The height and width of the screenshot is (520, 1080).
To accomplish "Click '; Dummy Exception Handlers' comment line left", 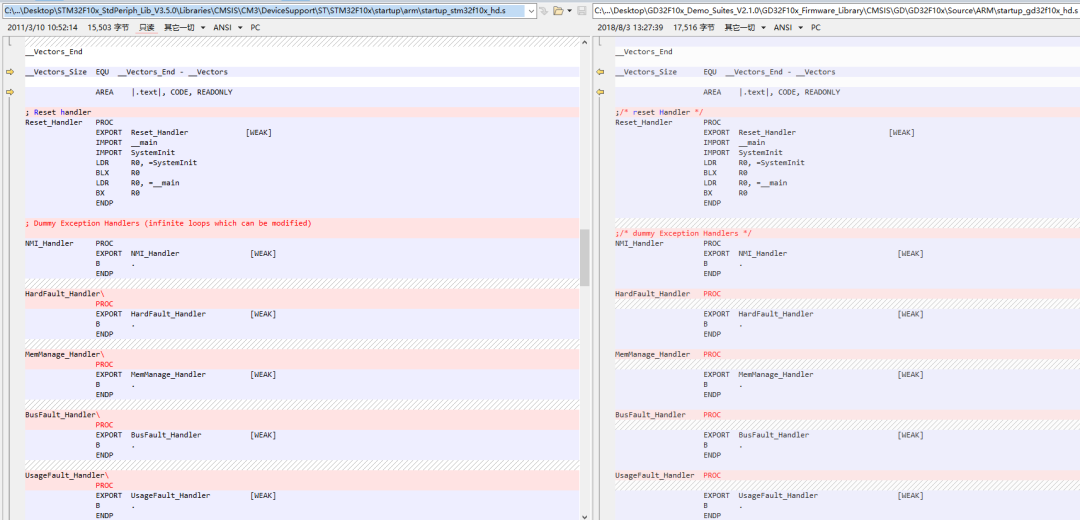I will (168, 223).
